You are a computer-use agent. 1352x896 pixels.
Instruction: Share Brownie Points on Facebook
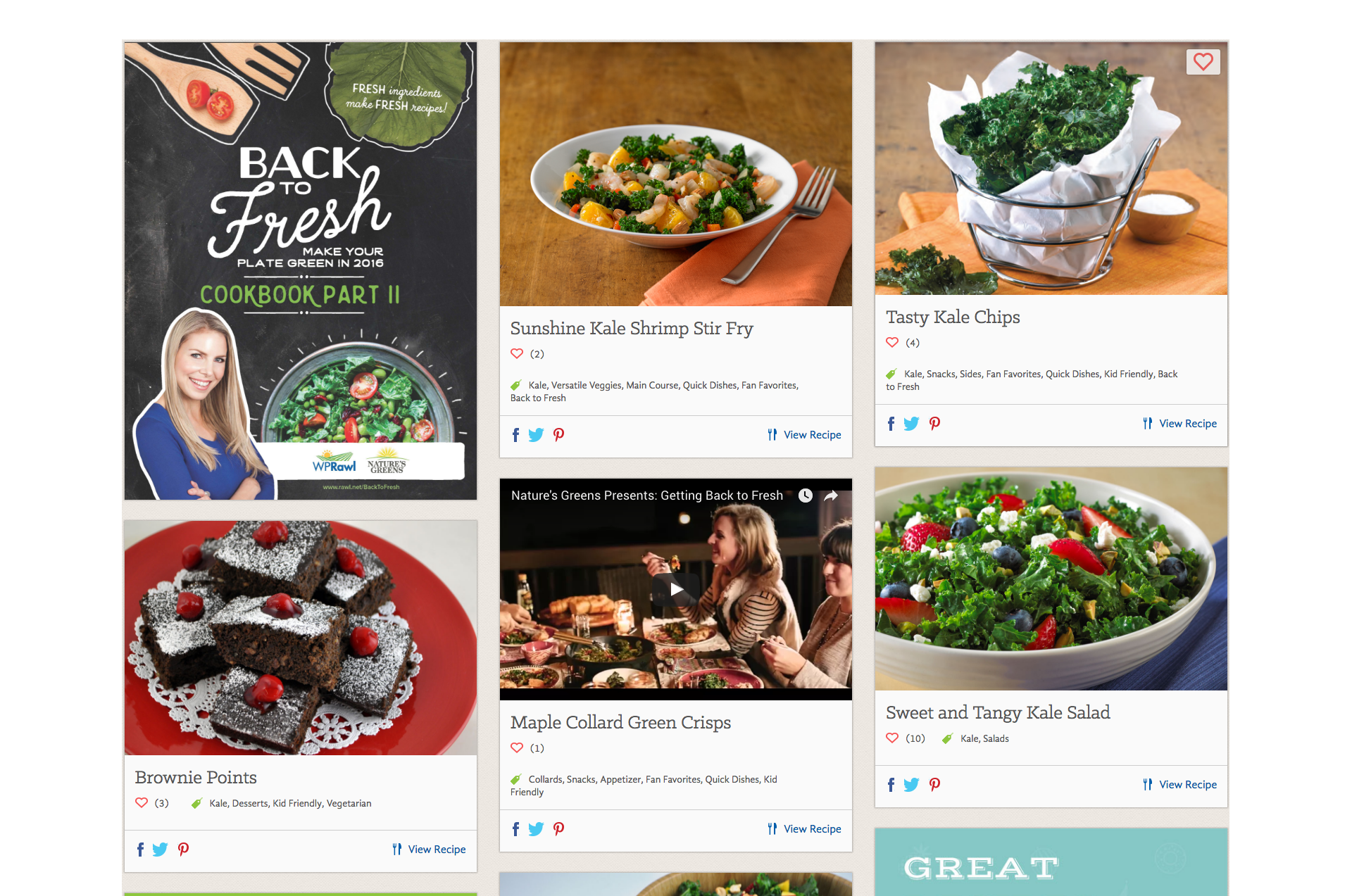click(x=140, y=850)
